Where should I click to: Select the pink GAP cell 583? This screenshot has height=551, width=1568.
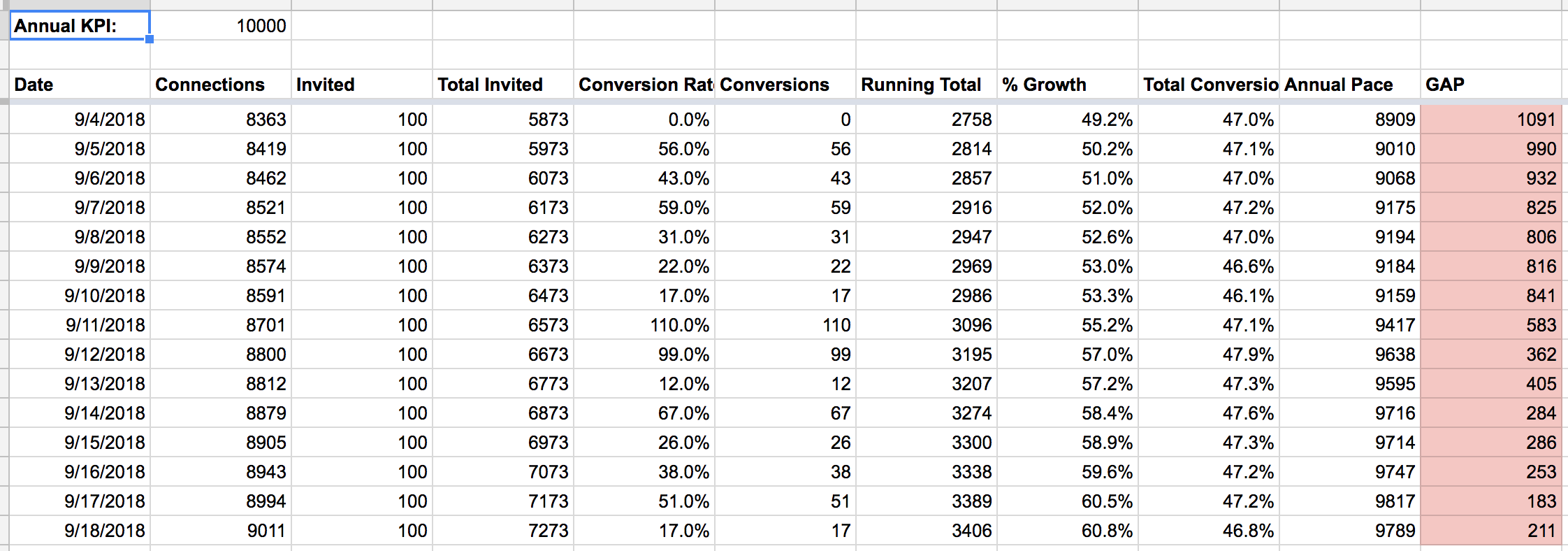pos(1491,325)
